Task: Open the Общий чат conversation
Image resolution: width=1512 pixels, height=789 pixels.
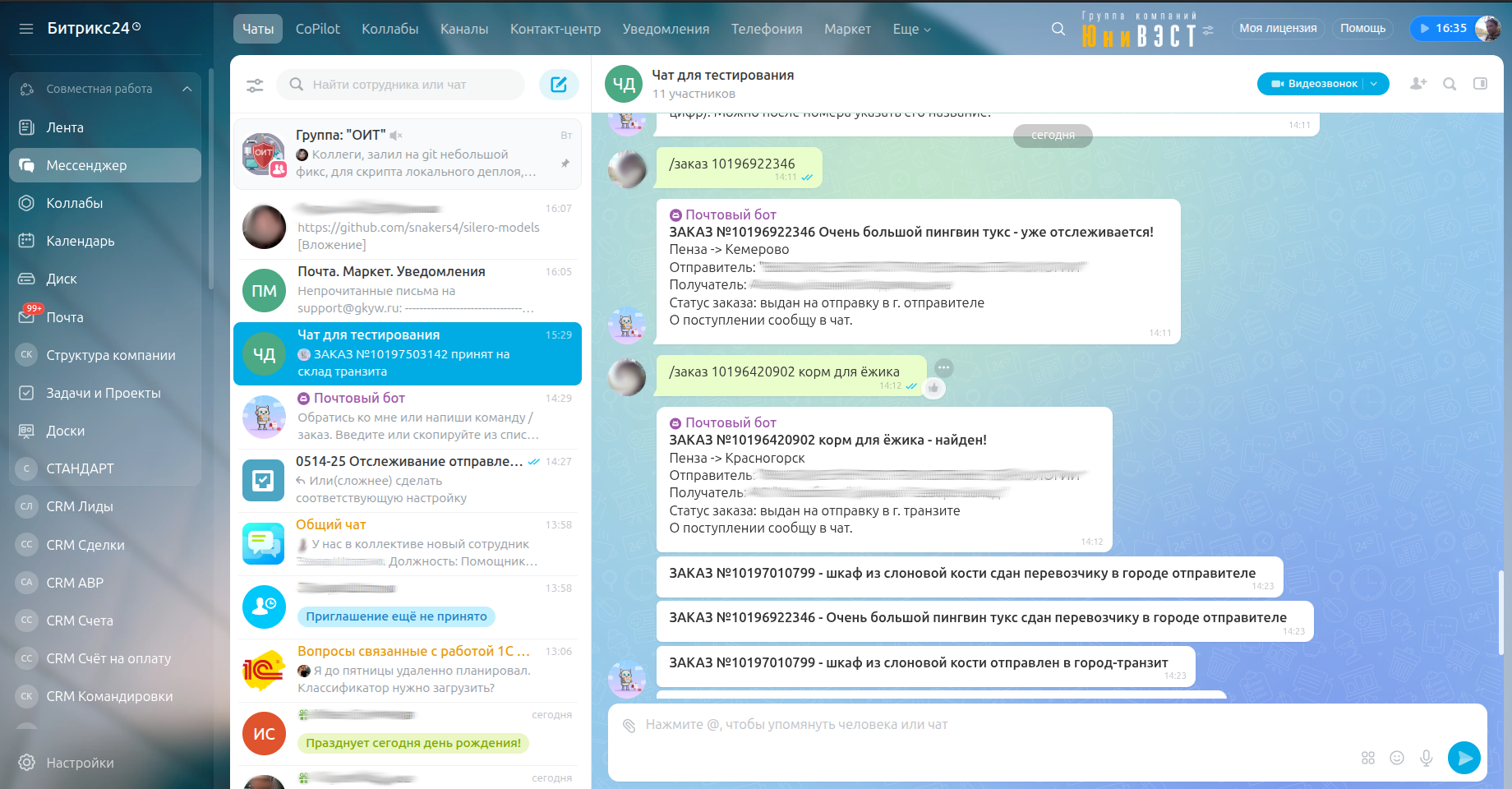Action: click(x=408, y=543)
